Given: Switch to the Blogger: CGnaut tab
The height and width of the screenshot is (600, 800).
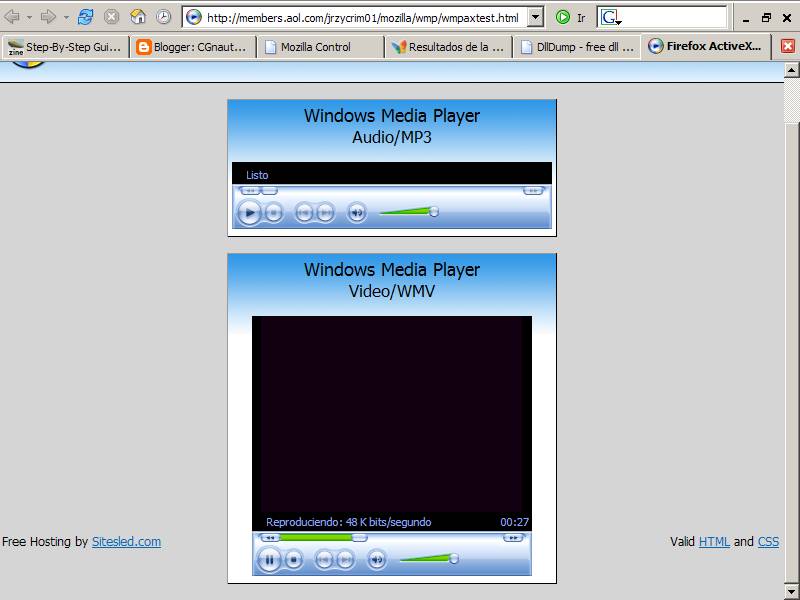Looking at the screenshot, I should [x=191, y=46].
